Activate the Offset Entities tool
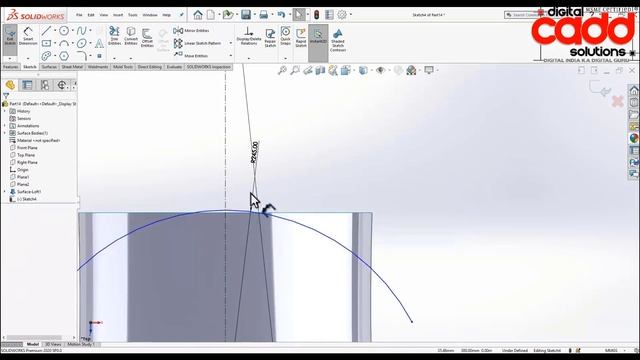 pyautogui.click(x=147, y=38)
